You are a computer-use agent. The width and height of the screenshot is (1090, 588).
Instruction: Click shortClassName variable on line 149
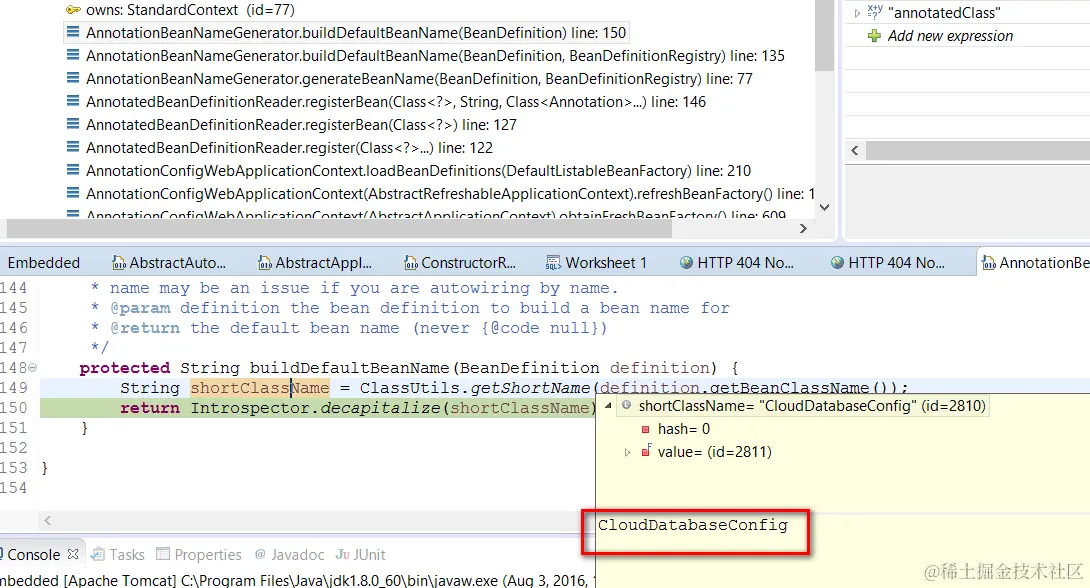click(260, 388)
